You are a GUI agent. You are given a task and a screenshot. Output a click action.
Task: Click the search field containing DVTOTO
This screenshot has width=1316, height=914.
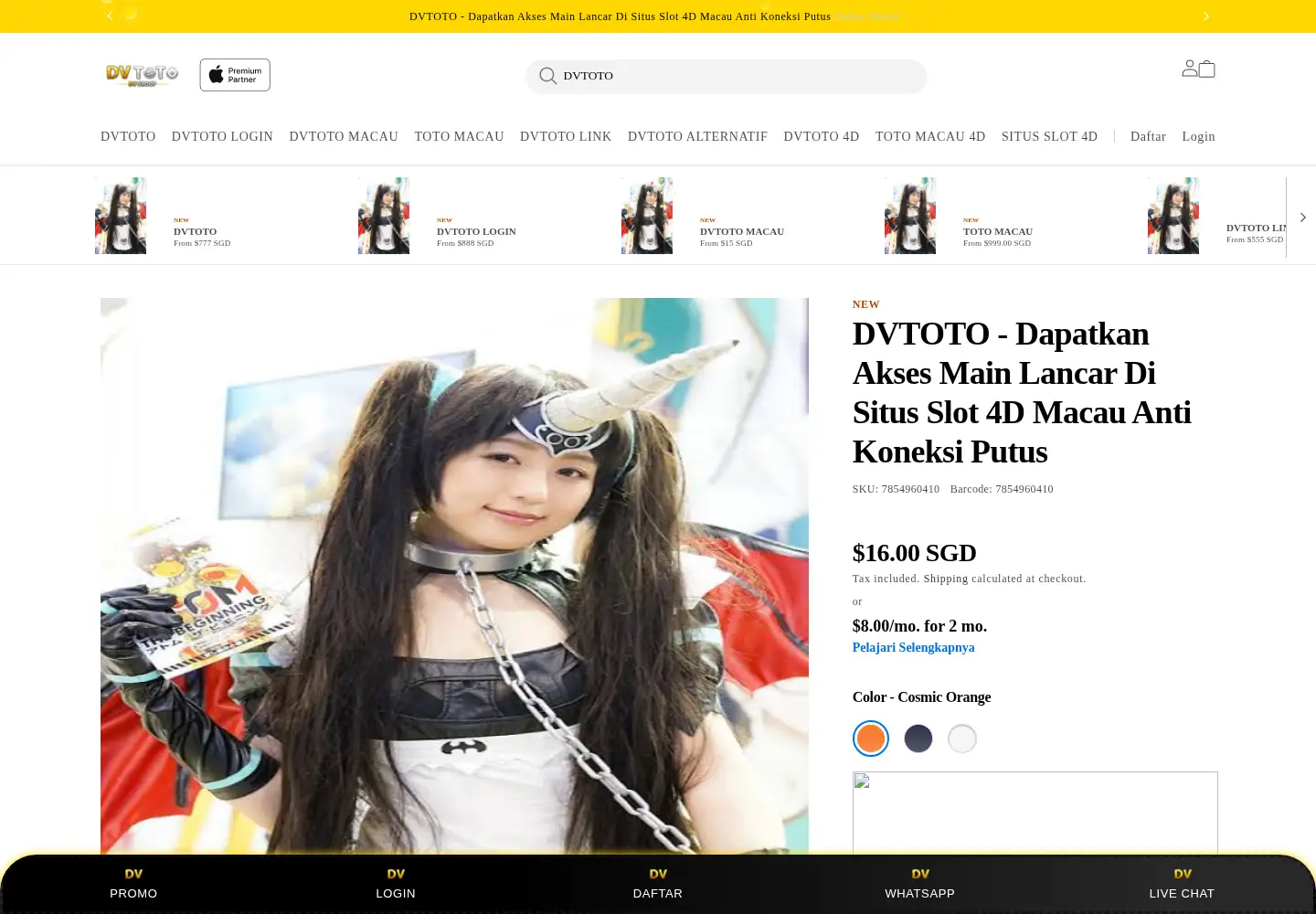click(x=726, y=76)
